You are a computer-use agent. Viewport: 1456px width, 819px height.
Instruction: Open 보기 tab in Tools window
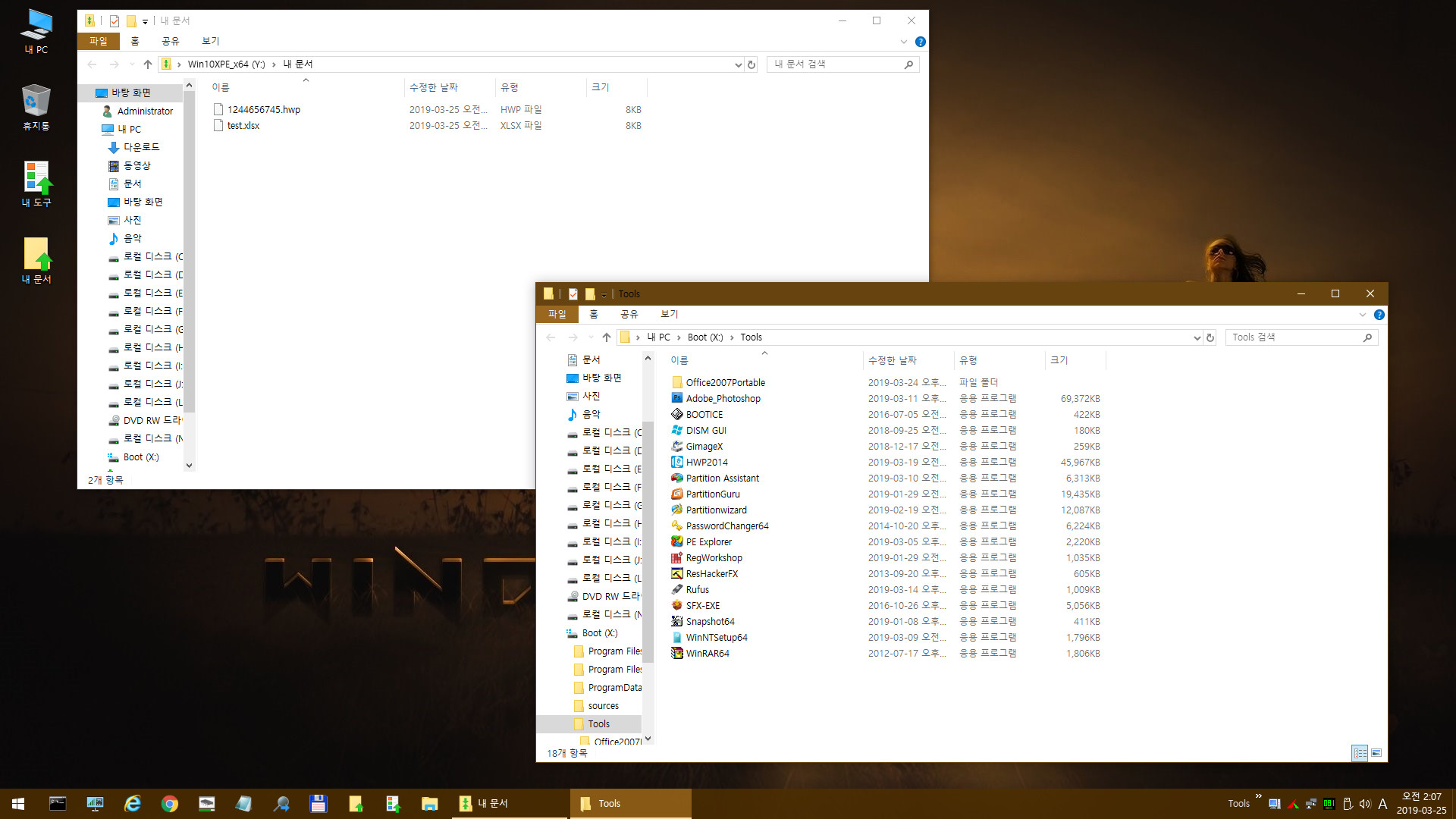(670, 314)
